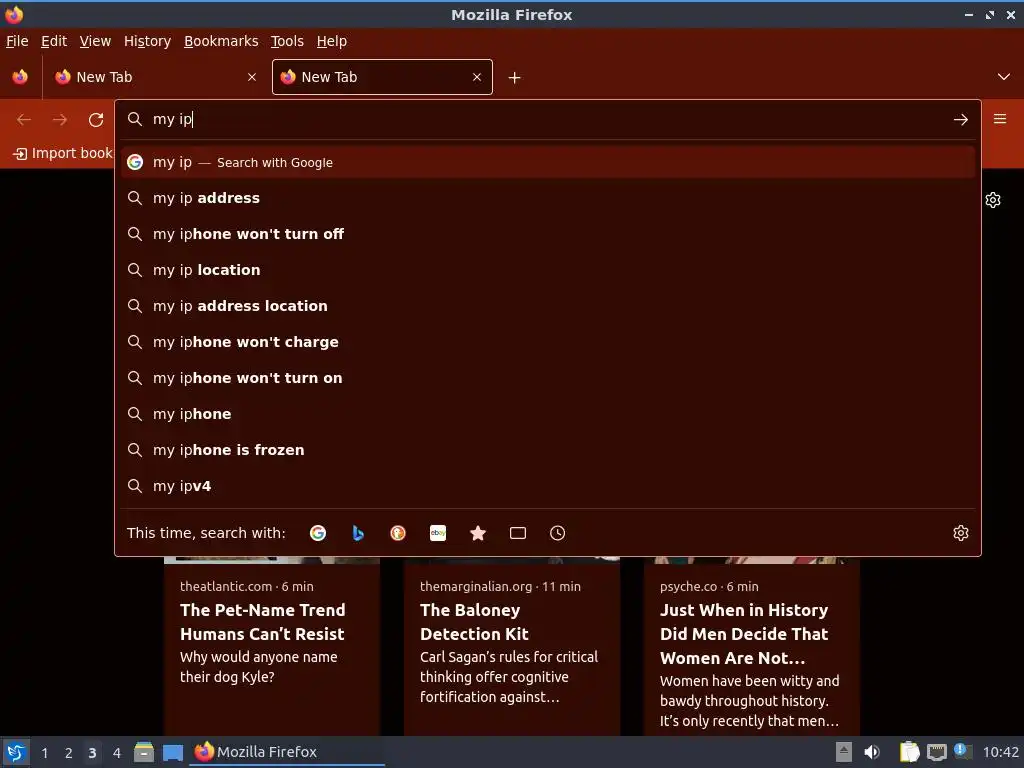Search open tabs using the tab icon
This screenshot has width=1024, height=768.
[x=518, y=533]
